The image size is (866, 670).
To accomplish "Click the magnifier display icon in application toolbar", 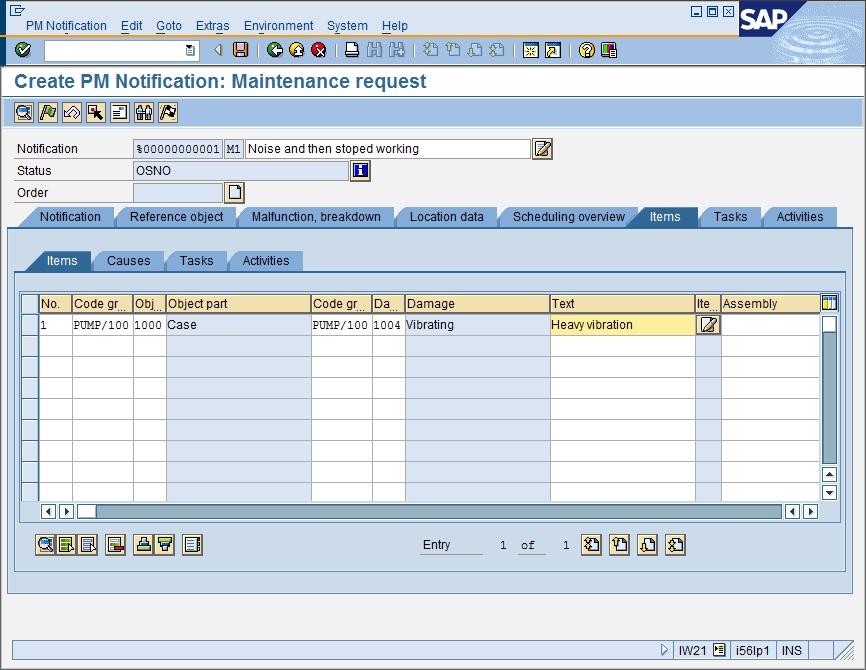I will (24, 113).
